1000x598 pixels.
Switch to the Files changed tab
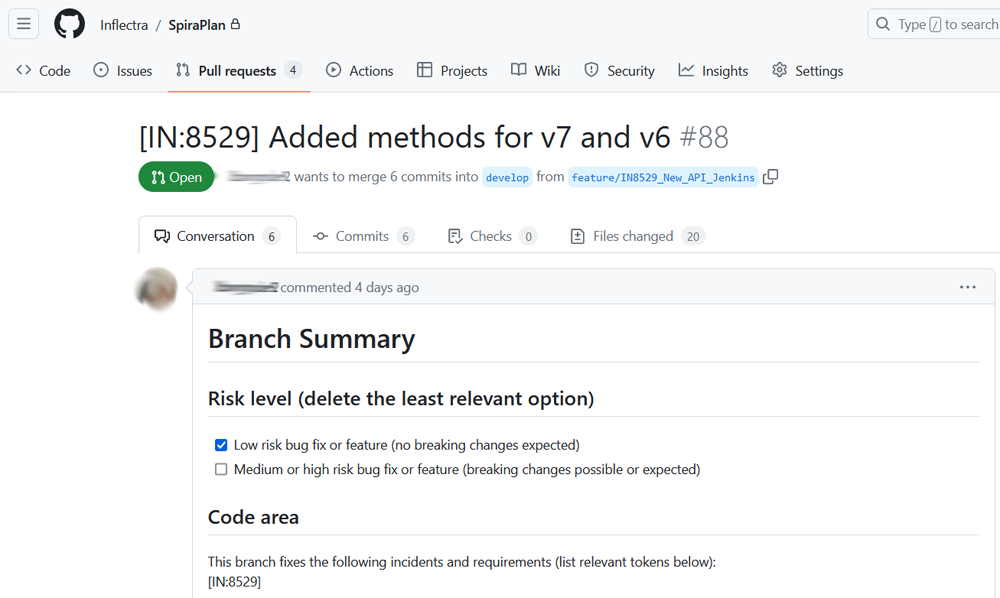[x=636, y=235]
